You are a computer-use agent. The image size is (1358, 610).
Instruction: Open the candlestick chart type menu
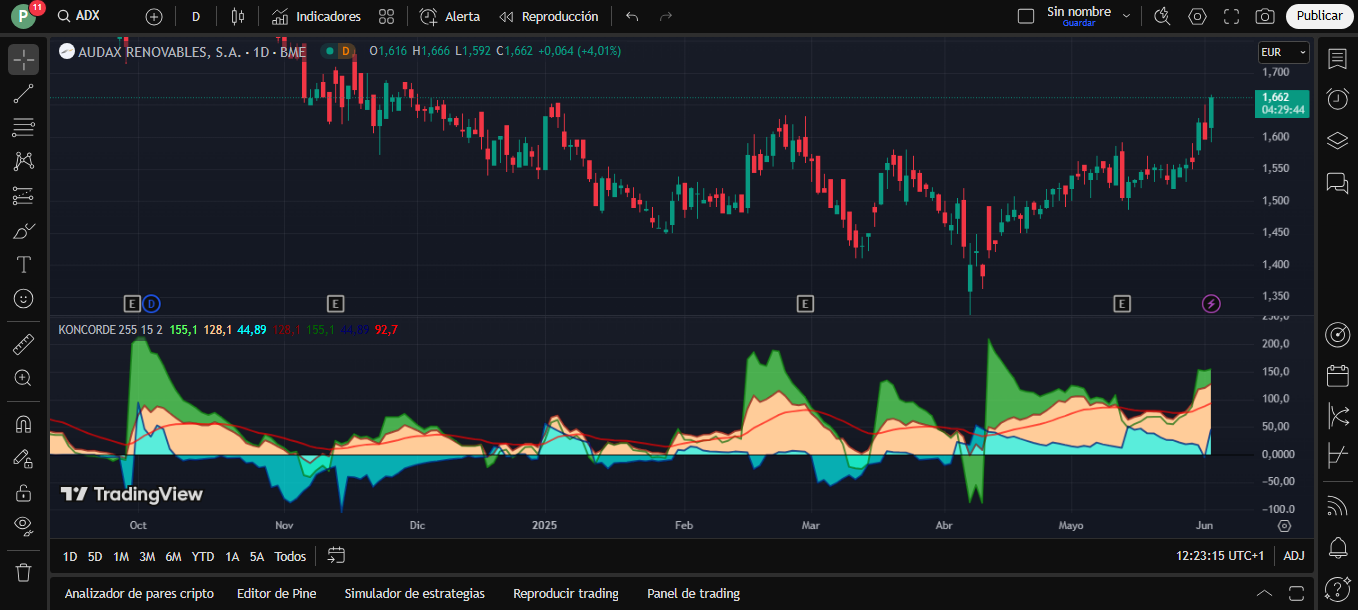[x=237, y=16]
